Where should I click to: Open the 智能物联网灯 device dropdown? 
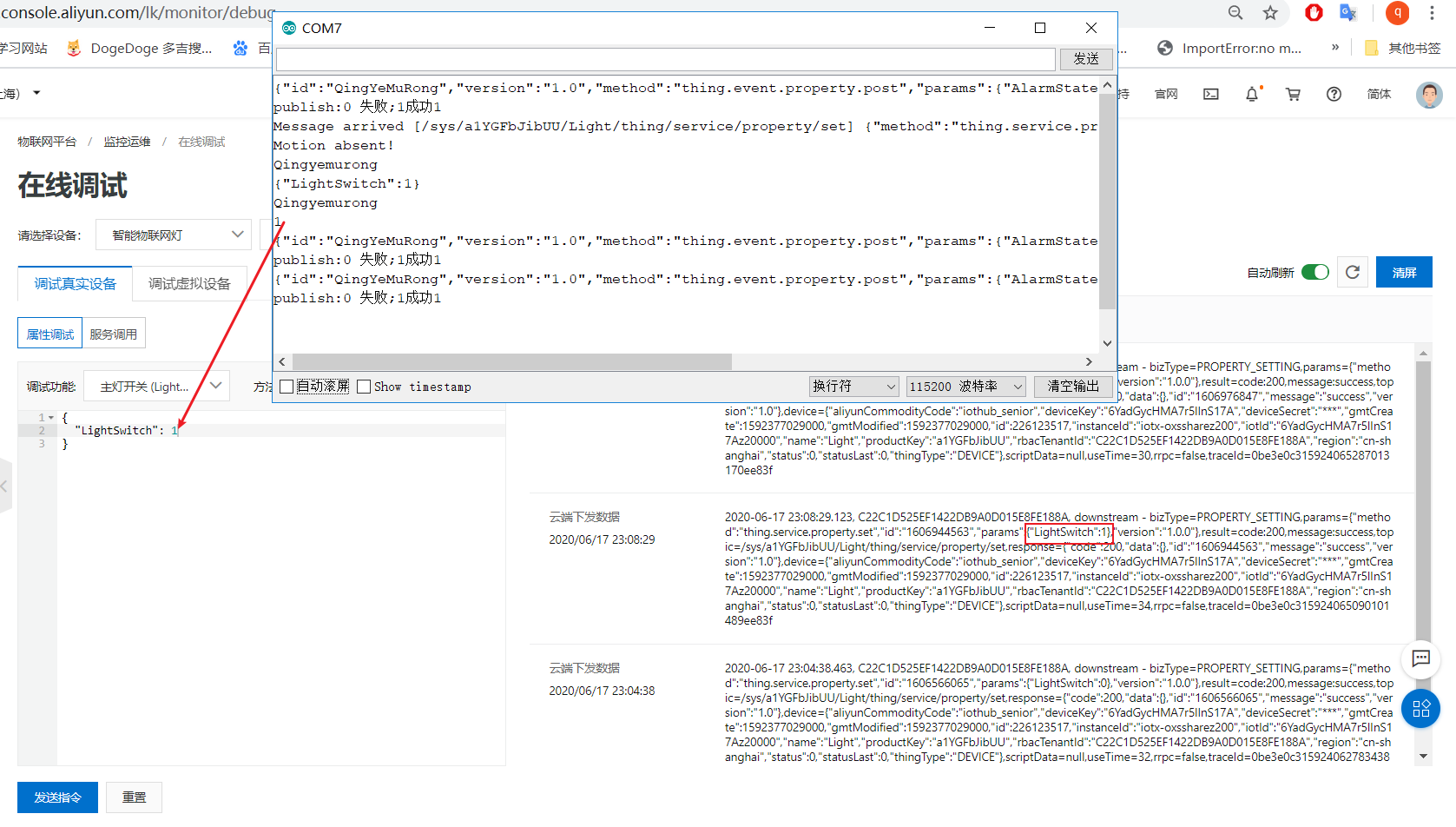pyautogui.click(x=174, y=235)
